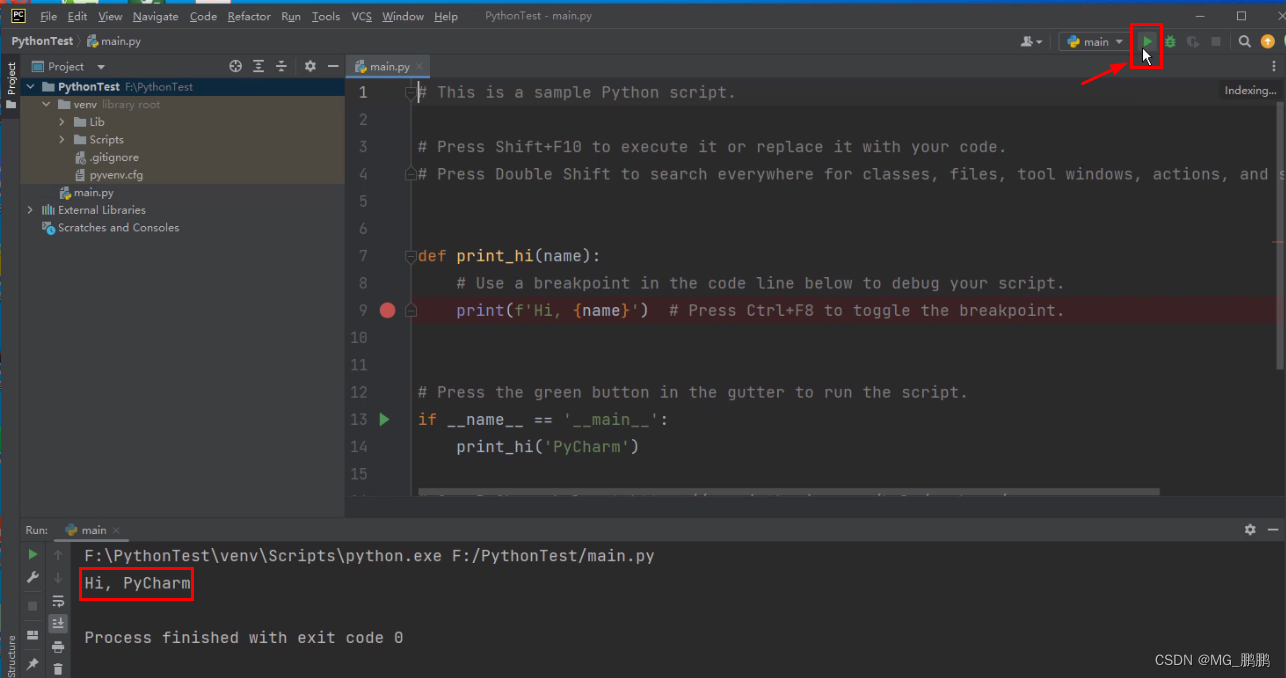Open the View menu
This screenshot has height=678, width=1286.
point(110,16)
